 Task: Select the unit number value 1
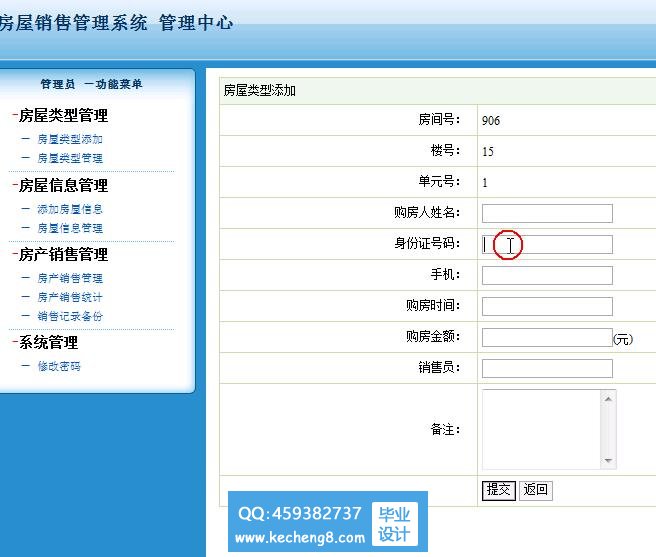click(485, 182)
